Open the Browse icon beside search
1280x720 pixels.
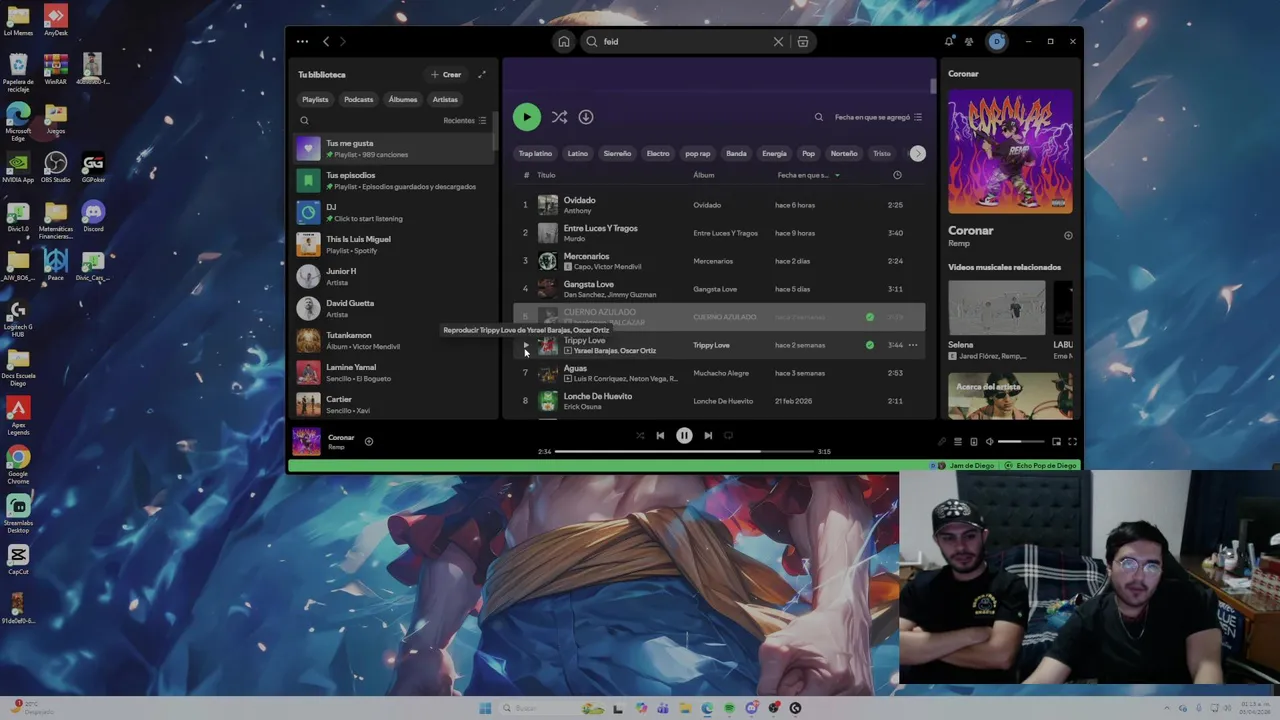(803, 42)
